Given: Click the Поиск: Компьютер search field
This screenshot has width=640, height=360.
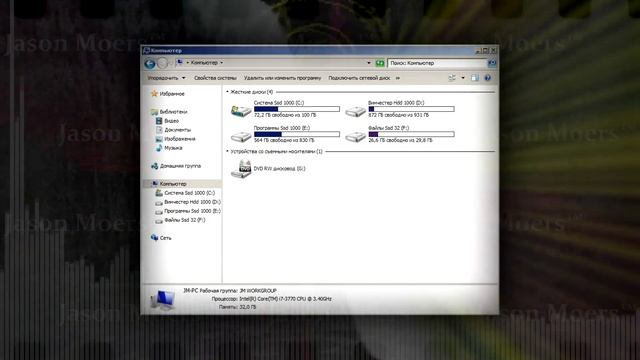Looking at the screenshot, I should tap(437, 63).
